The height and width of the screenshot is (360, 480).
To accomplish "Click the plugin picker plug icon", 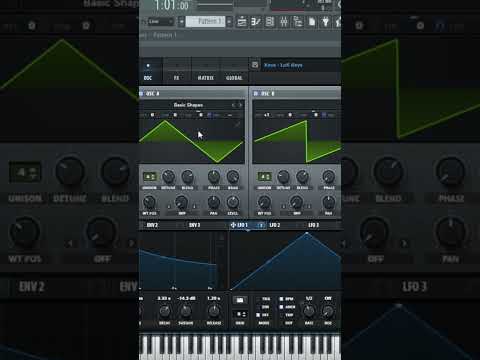I will [325, 22].
